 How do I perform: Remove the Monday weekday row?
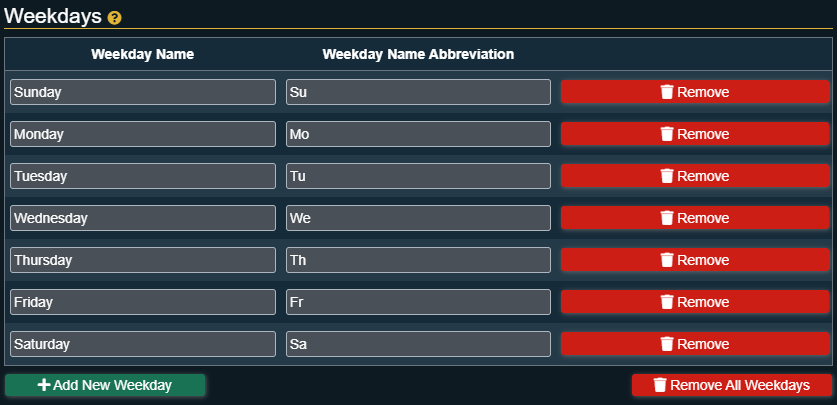(x=695, y=134)
